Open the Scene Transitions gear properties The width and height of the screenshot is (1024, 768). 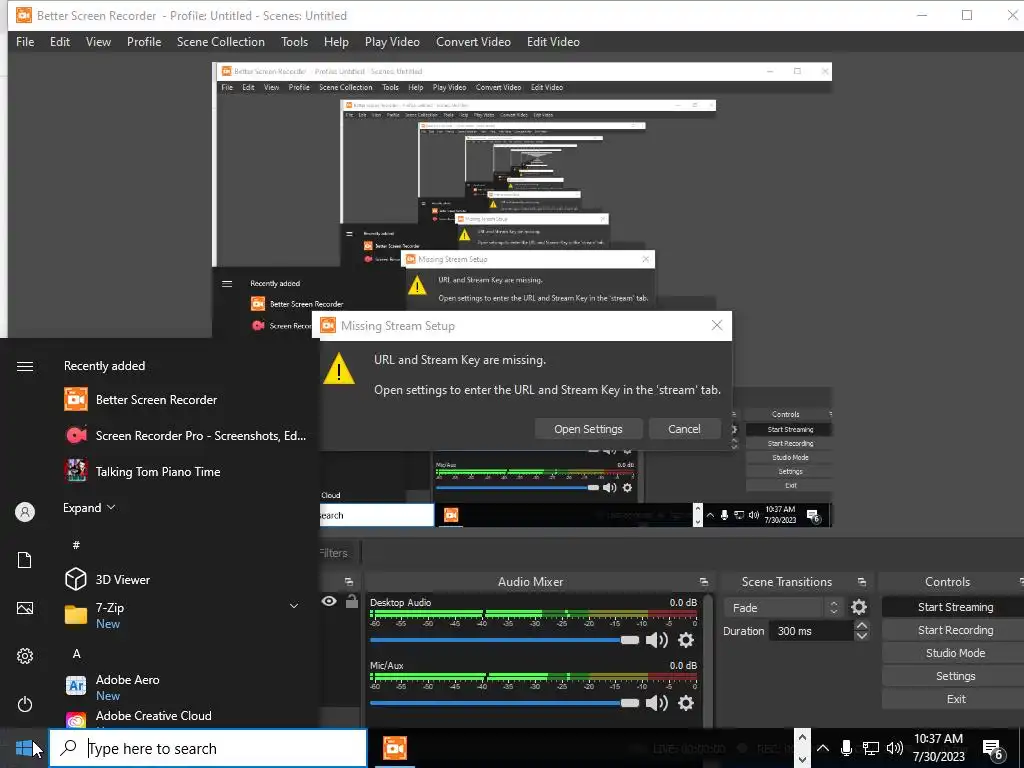coord(859,608)
